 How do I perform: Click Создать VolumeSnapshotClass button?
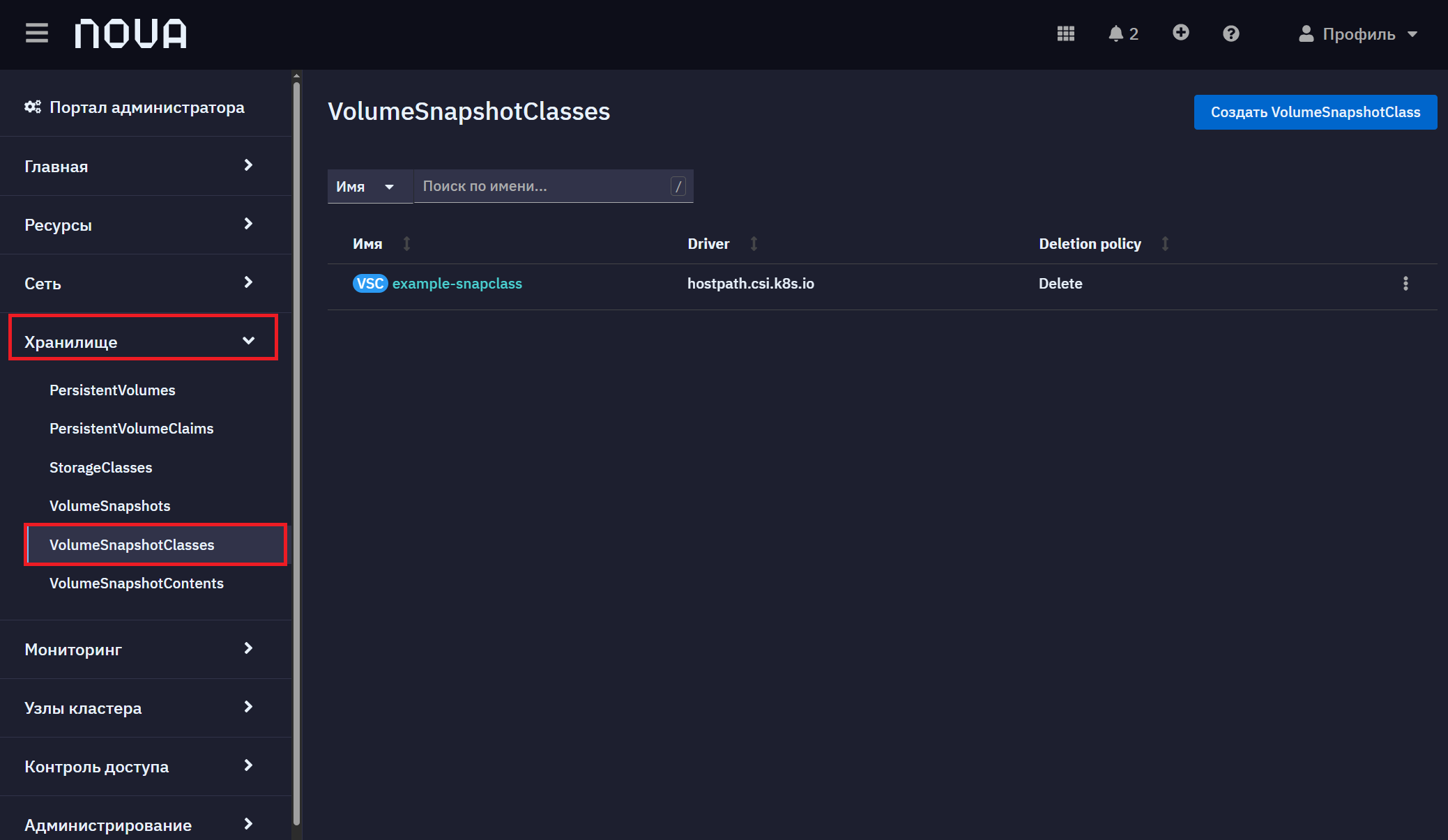tap(1315, 112)
